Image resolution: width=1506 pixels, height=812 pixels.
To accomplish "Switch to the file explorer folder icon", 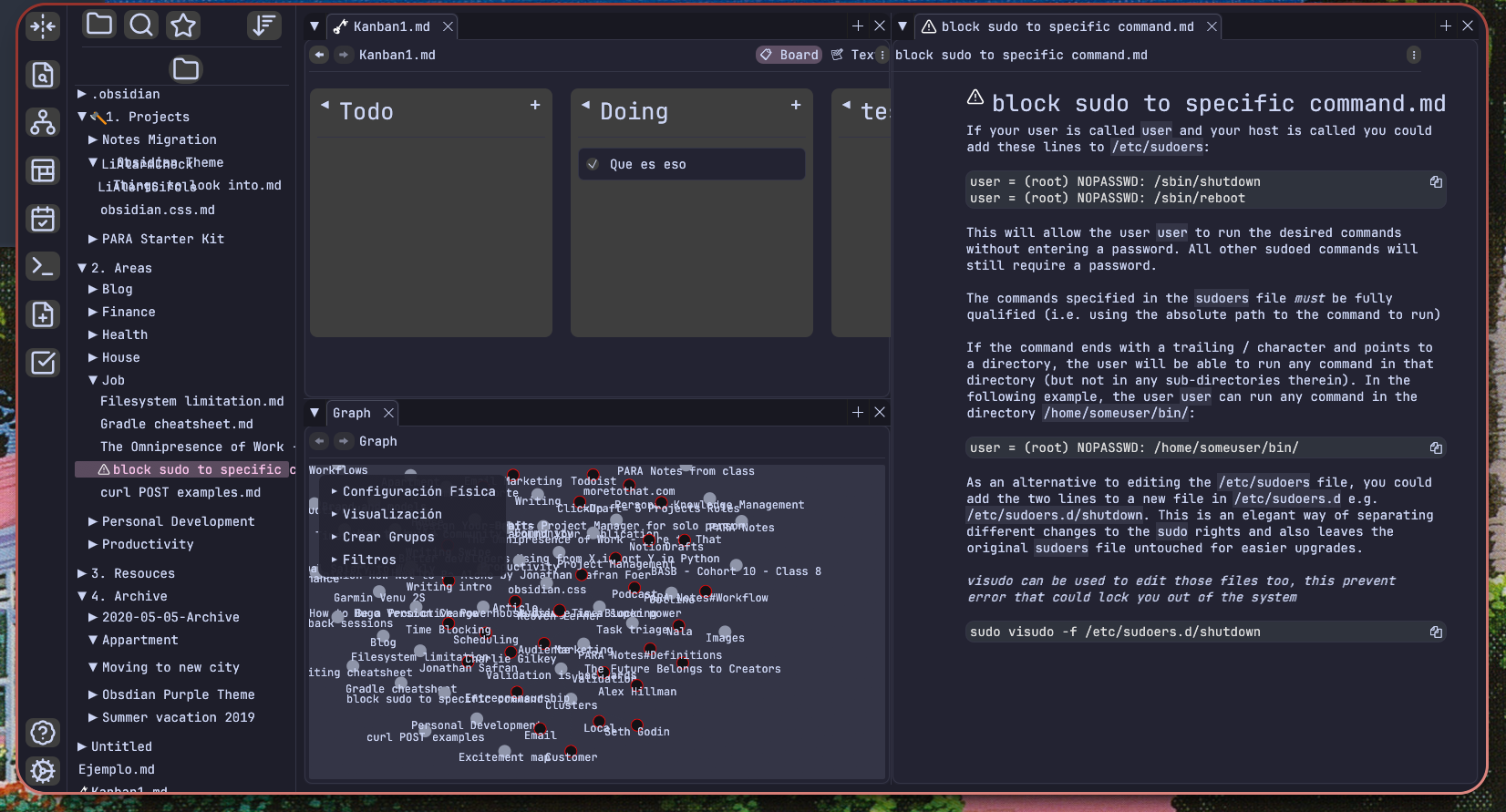I will click(x=99, y=25).
